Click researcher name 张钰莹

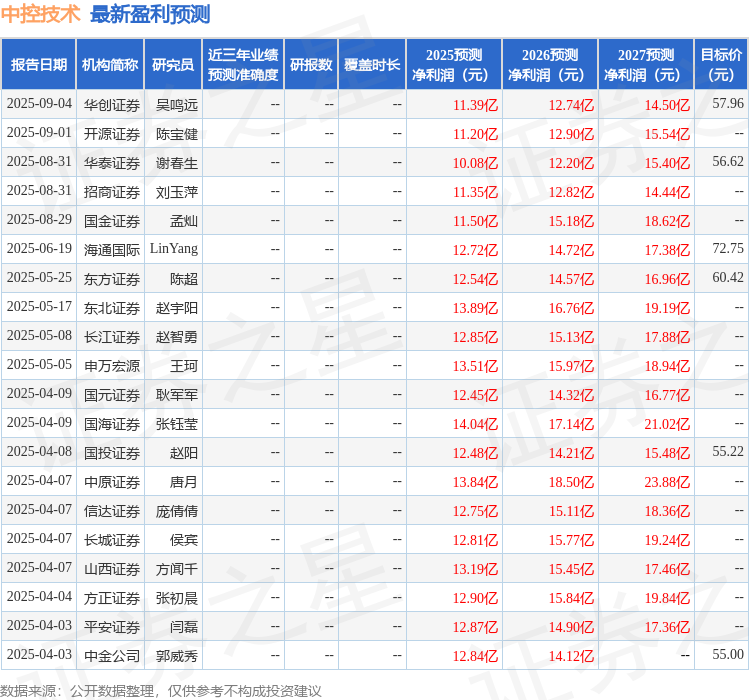tap(177, 424)
